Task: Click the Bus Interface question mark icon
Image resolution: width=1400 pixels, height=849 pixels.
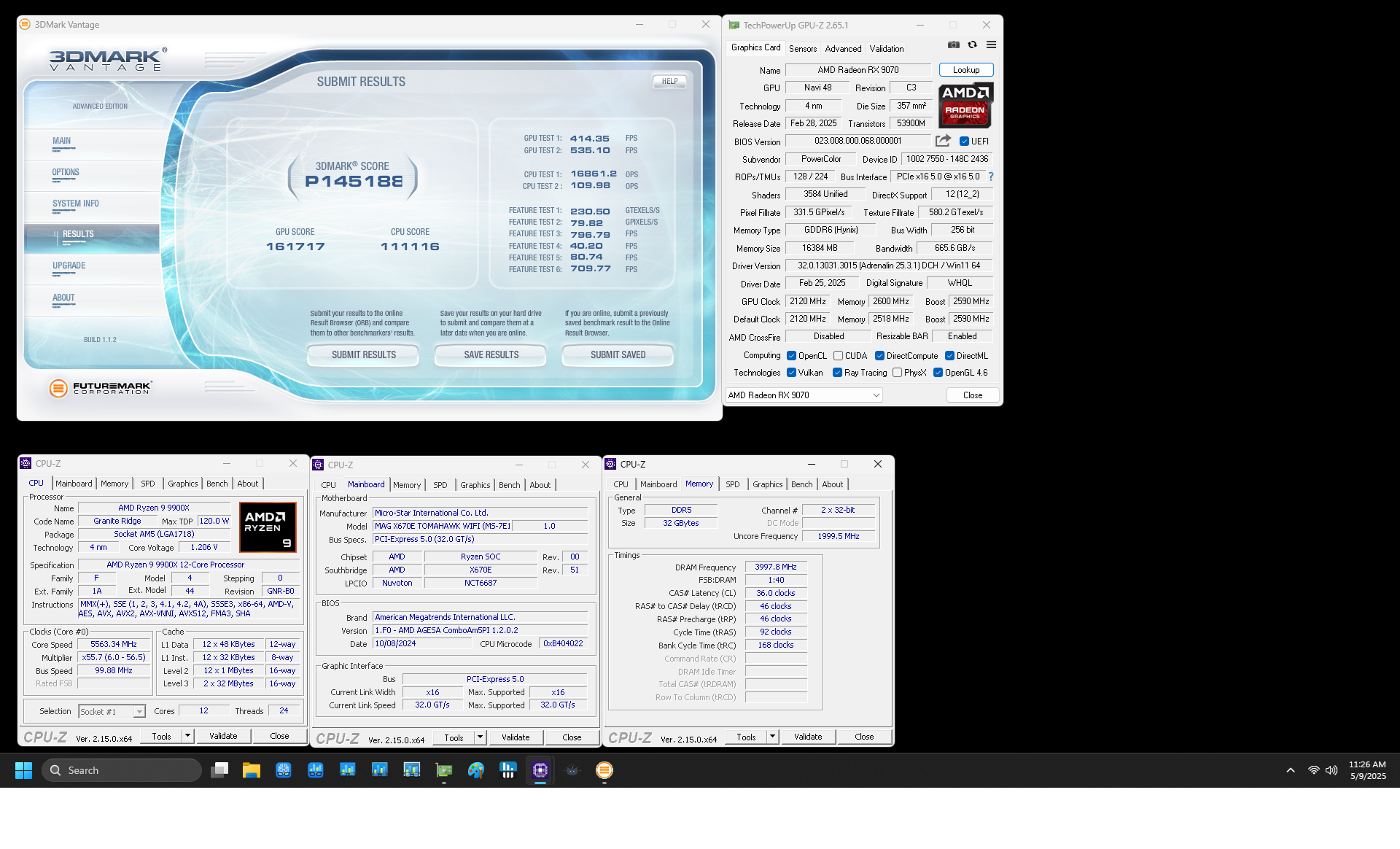Action: [x=991, y=177]
